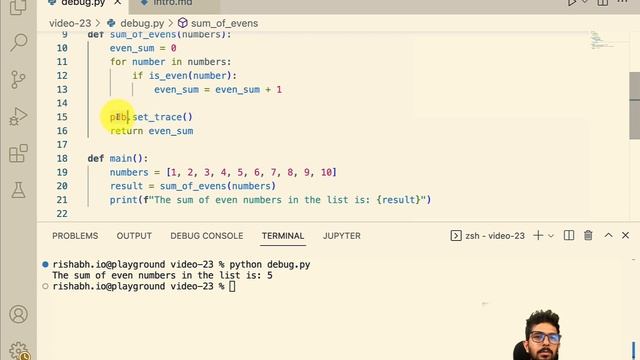Switch to the DEBUG CONSOLE tab

[207, 236]
